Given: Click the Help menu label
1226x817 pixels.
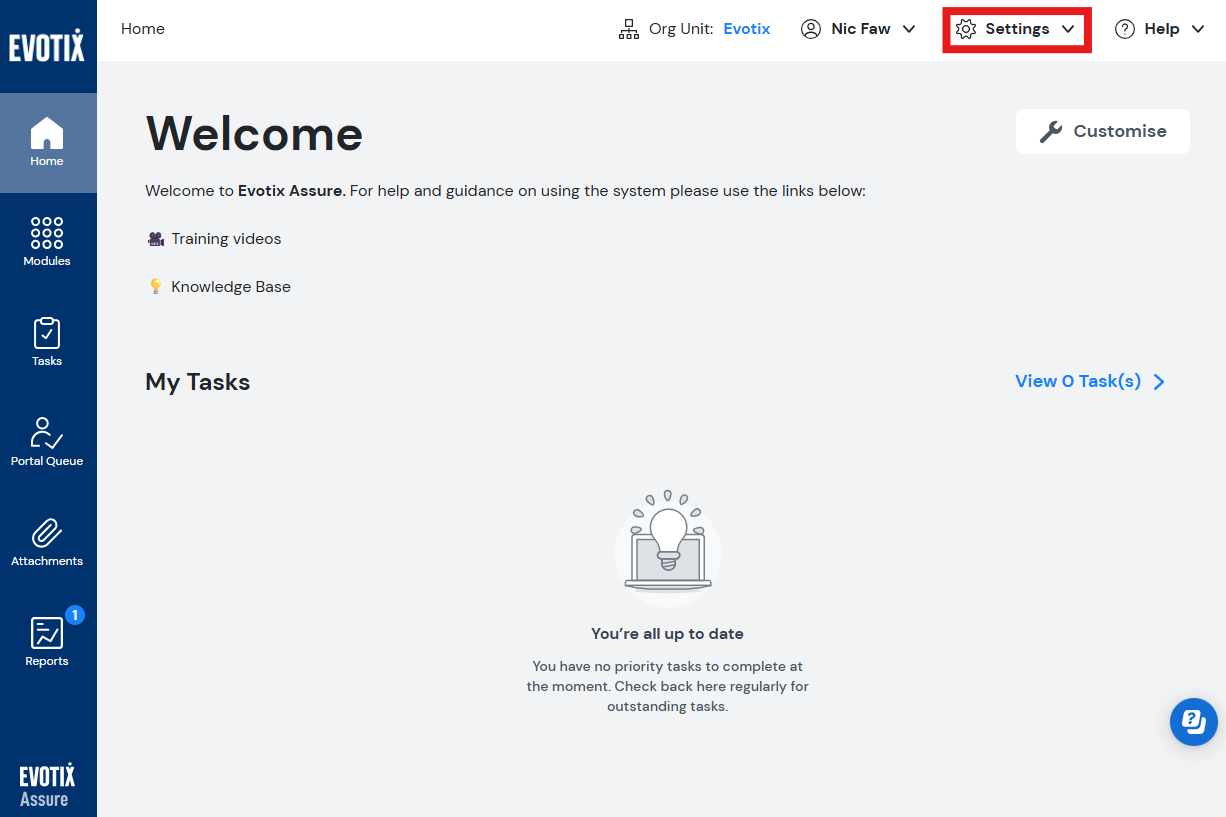Looking at the screenshot, I should point(1162,29).
